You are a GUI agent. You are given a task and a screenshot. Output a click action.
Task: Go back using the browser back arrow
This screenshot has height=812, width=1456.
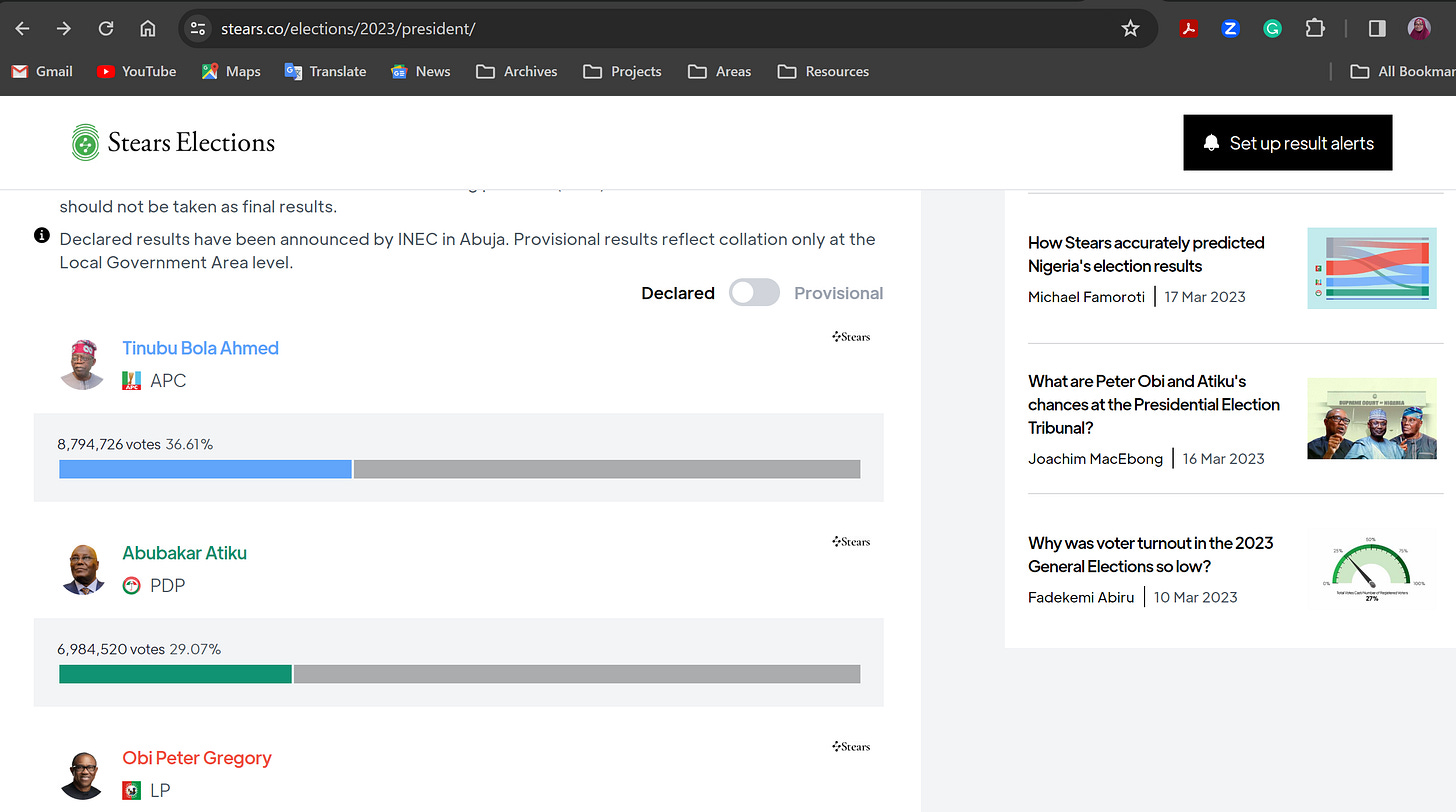pyautogui.click(x=22, y=28)
